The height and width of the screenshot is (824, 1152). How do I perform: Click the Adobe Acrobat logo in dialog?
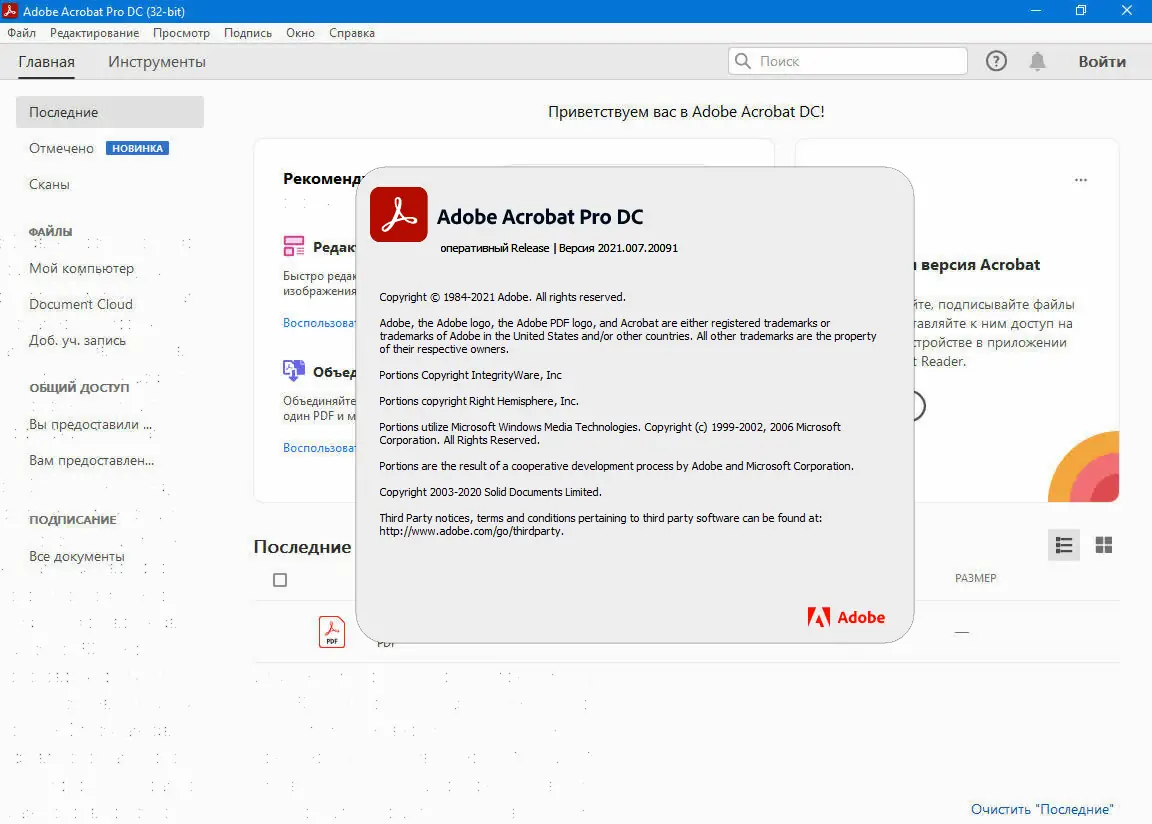(399, 214)
